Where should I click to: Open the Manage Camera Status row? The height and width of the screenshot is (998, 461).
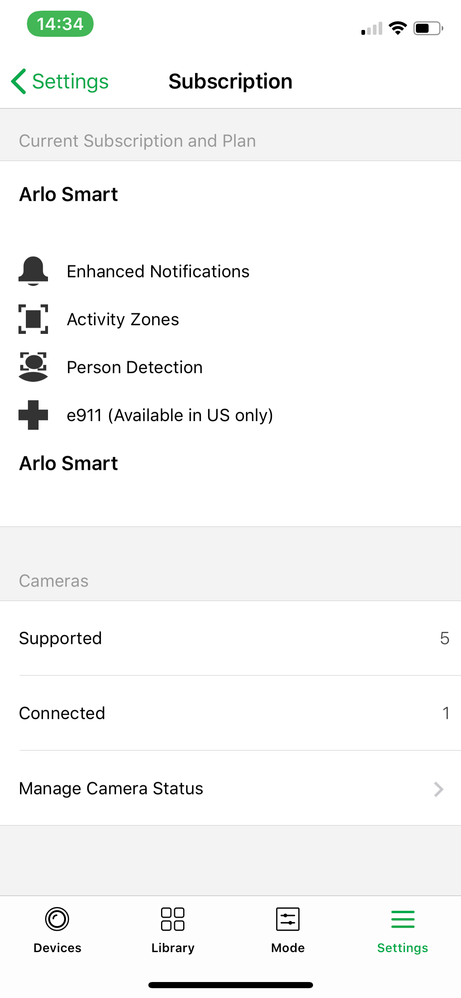[x=230, y=789]
